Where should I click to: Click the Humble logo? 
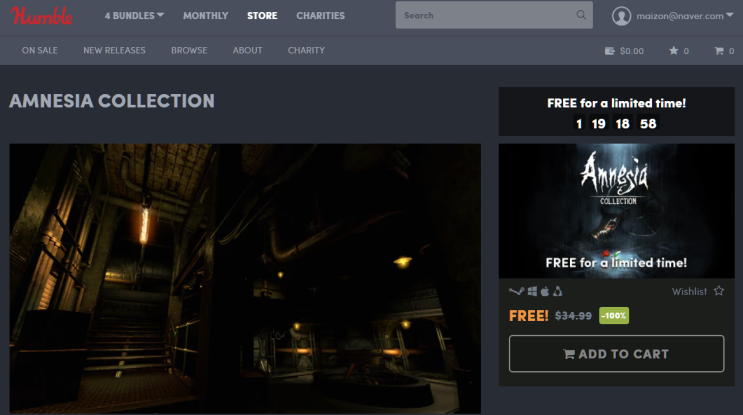(x=41, y=16)
